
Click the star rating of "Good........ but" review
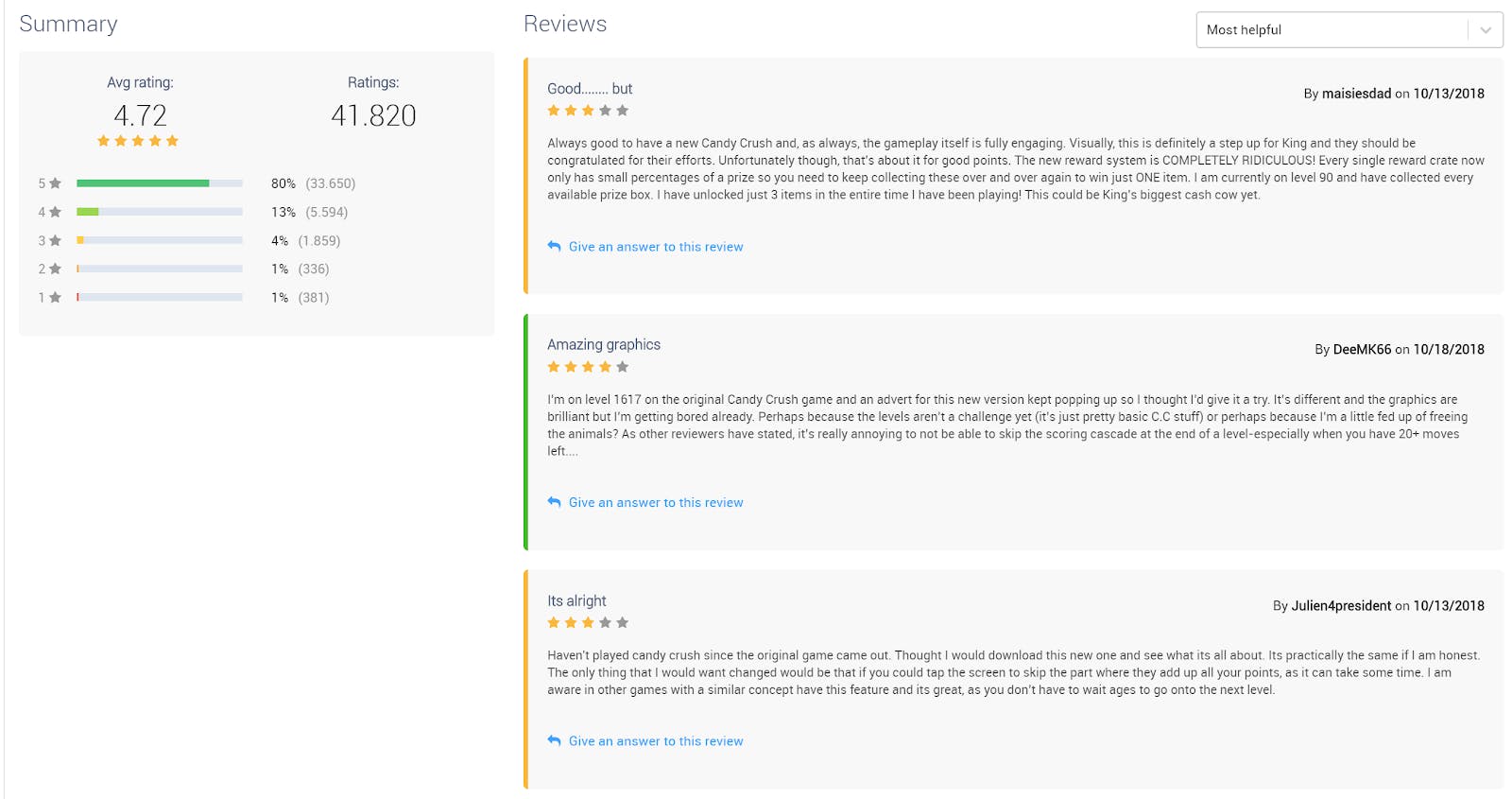[588, 111]
